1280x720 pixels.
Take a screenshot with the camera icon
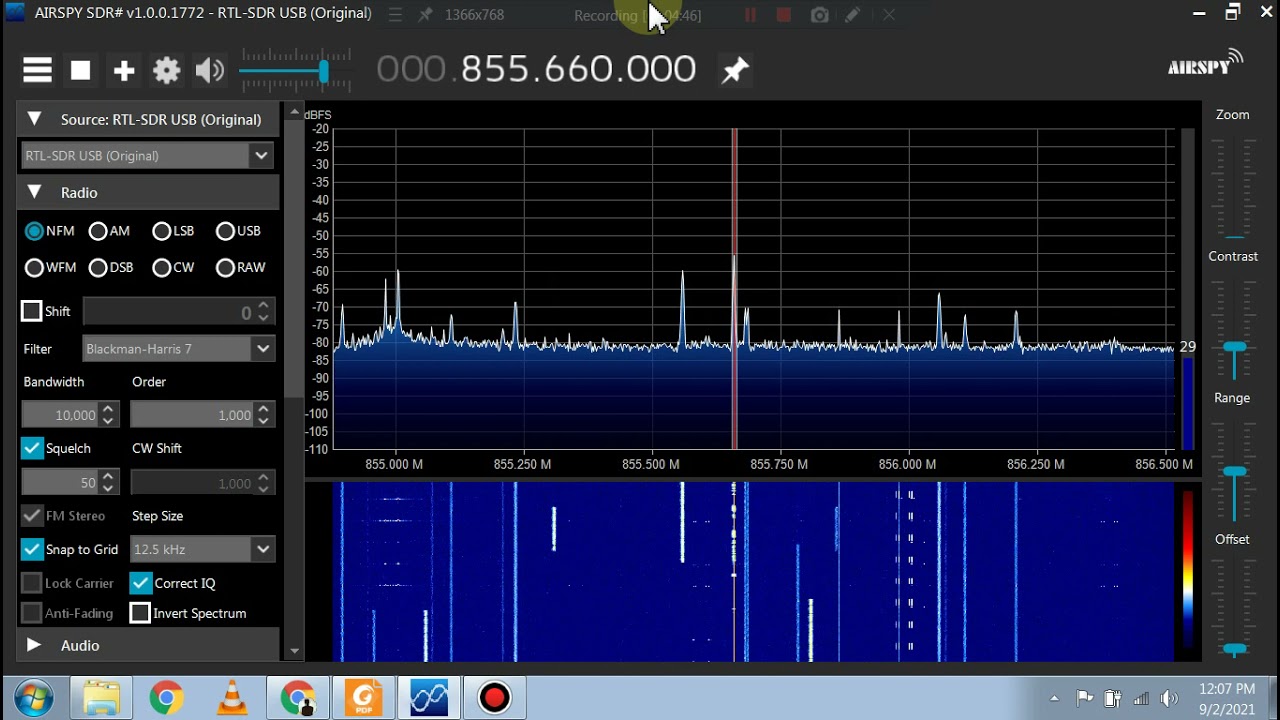(819, 15)
